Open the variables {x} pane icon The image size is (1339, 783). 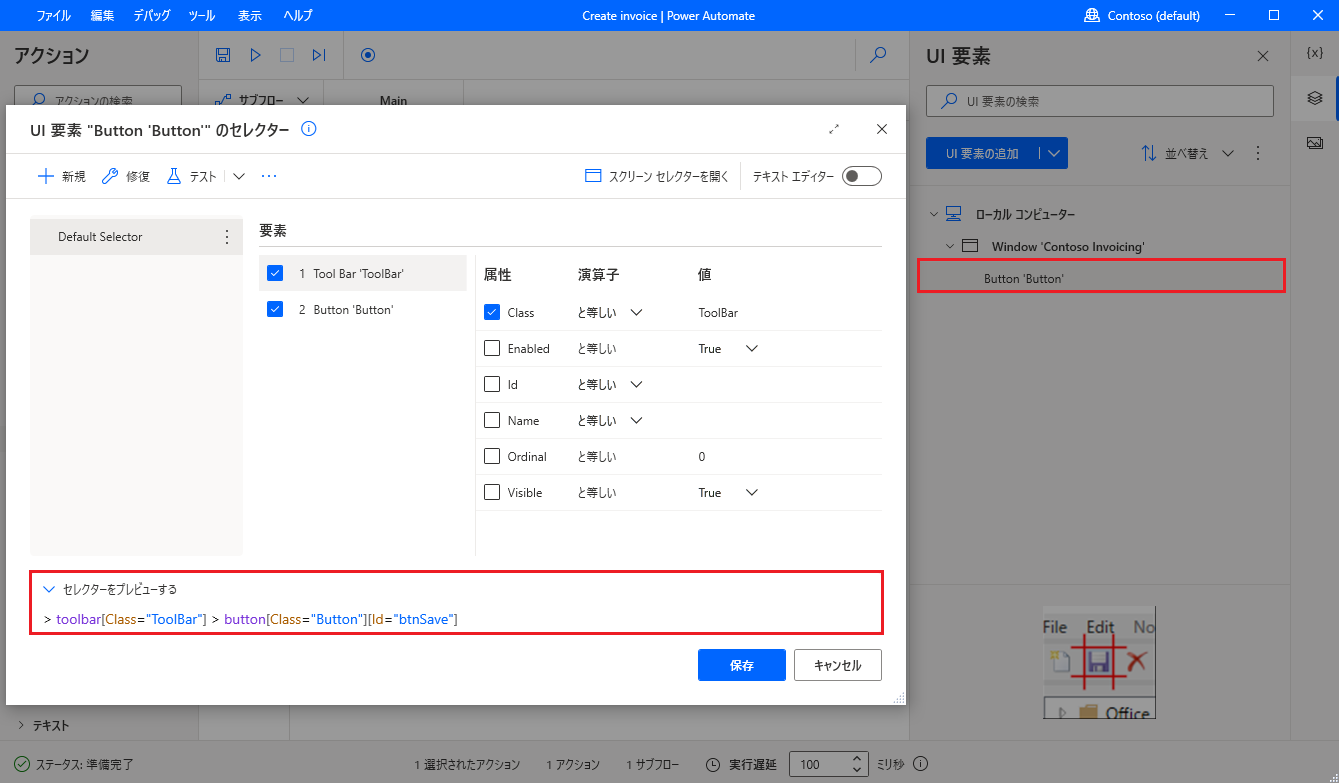pyautogui.click(x=1315, y=53)
